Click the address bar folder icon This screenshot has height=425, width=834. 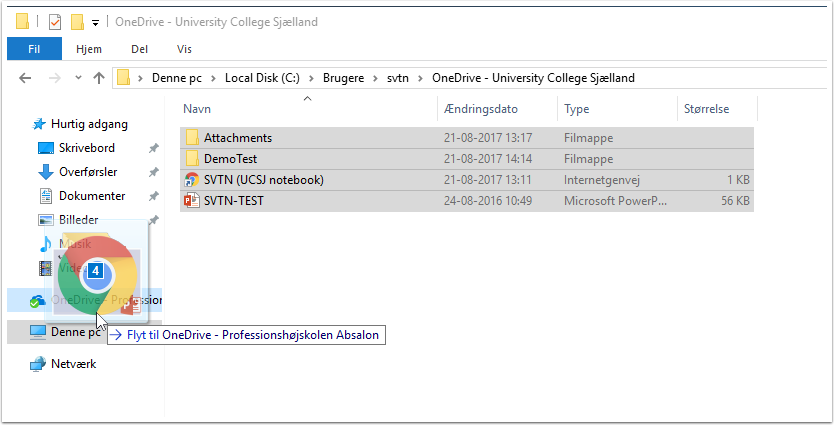[123, 78]
